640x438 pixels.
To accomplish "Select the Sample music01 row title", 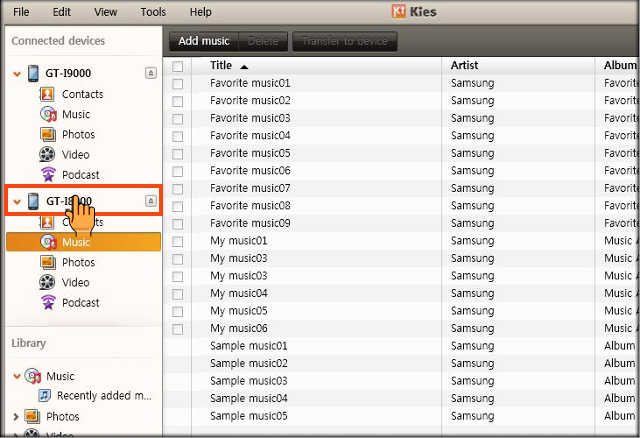I will 249,346.
